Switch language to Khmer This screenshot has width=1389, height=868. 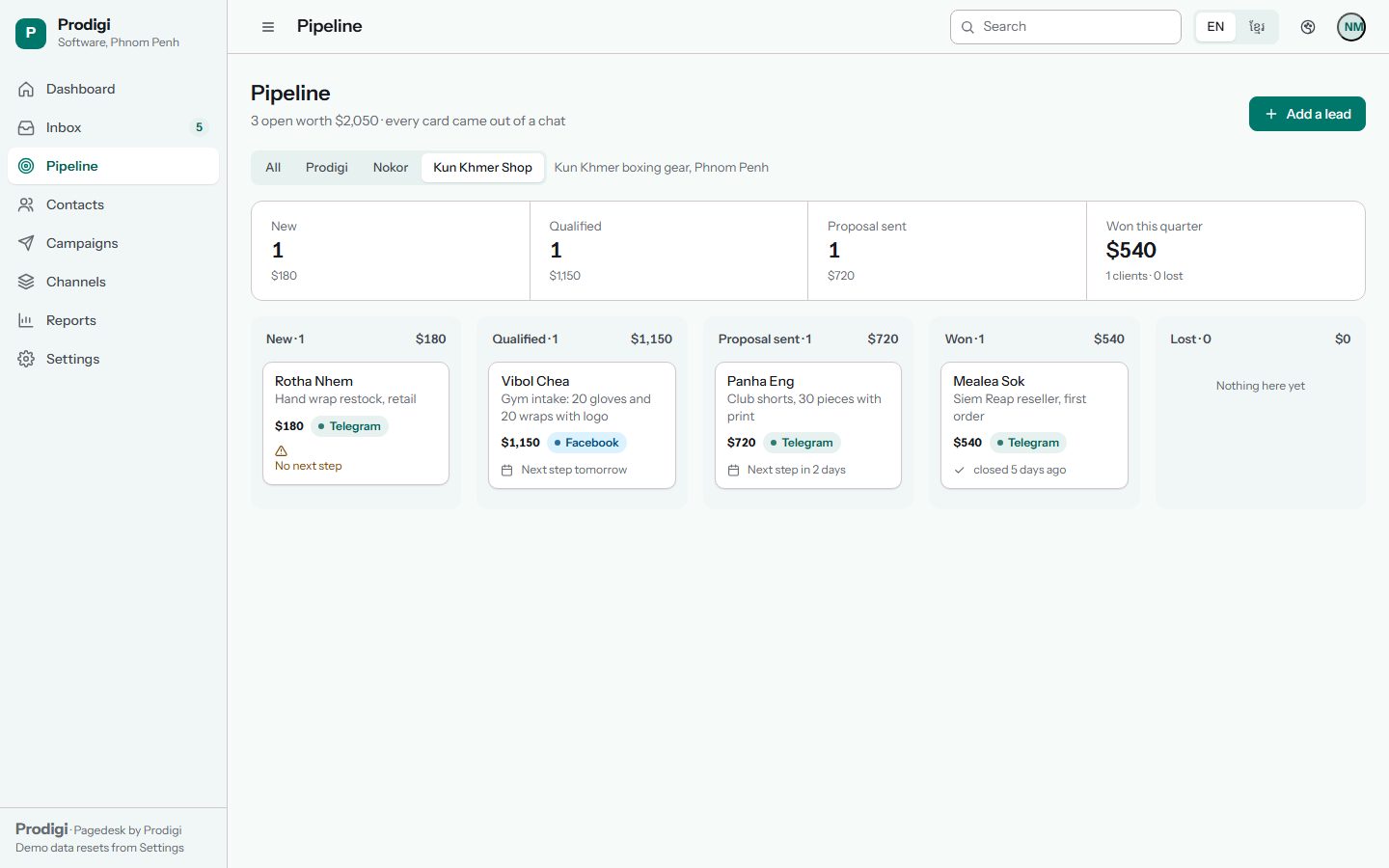click(1257, 27)
